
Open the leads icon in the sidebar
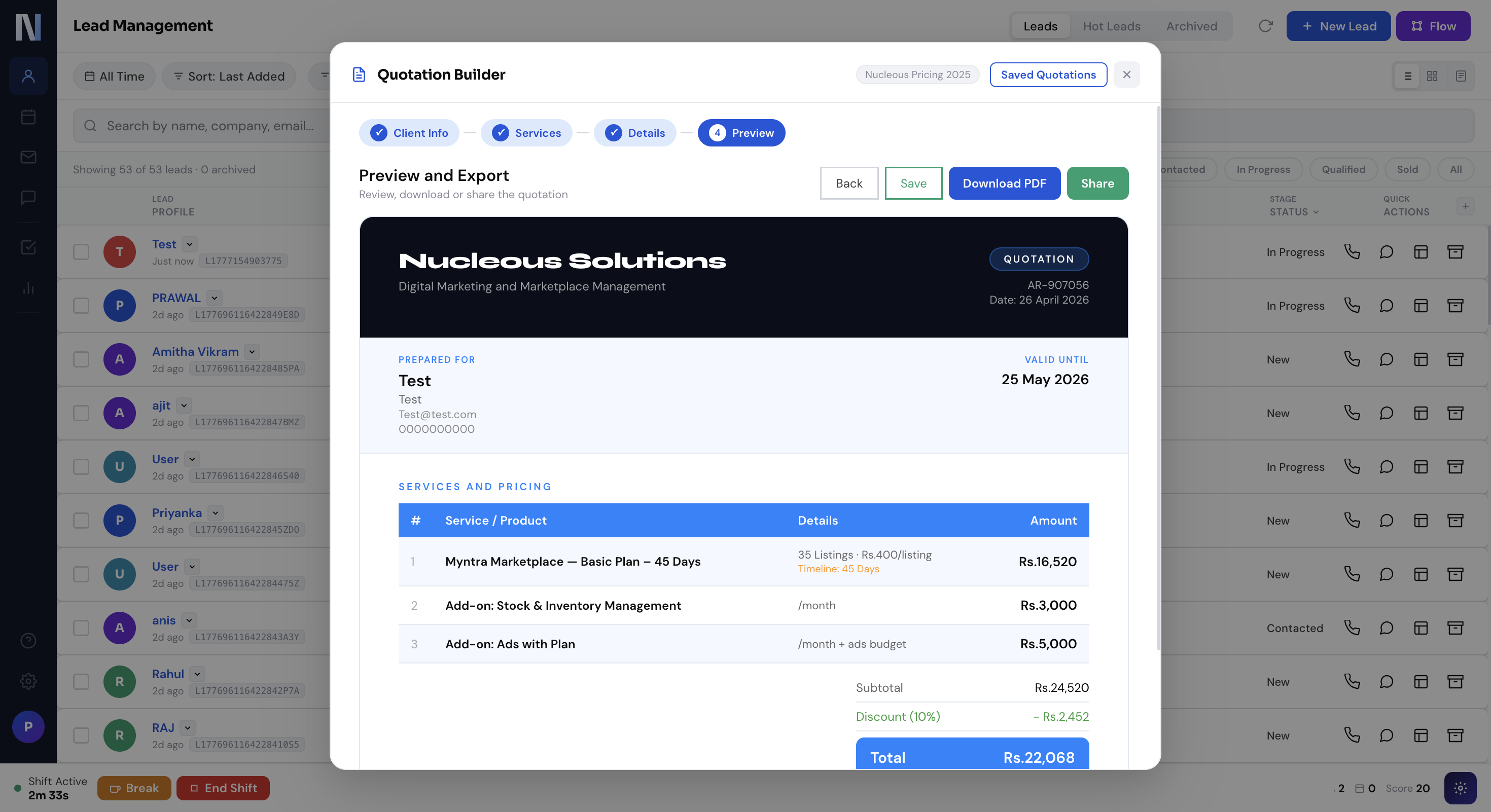pos(28,76)
